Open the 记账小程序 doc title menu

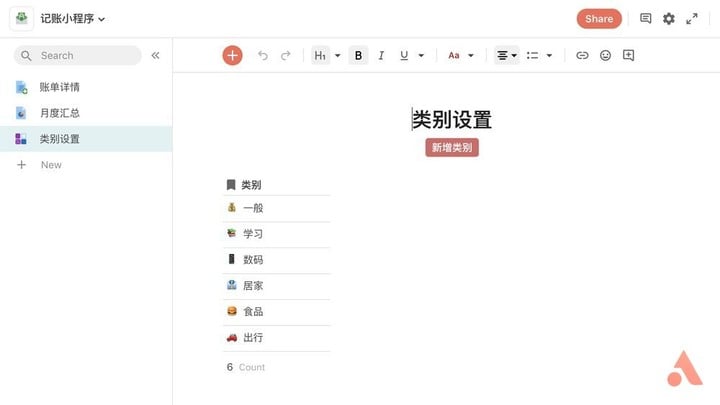coord(73,19)
